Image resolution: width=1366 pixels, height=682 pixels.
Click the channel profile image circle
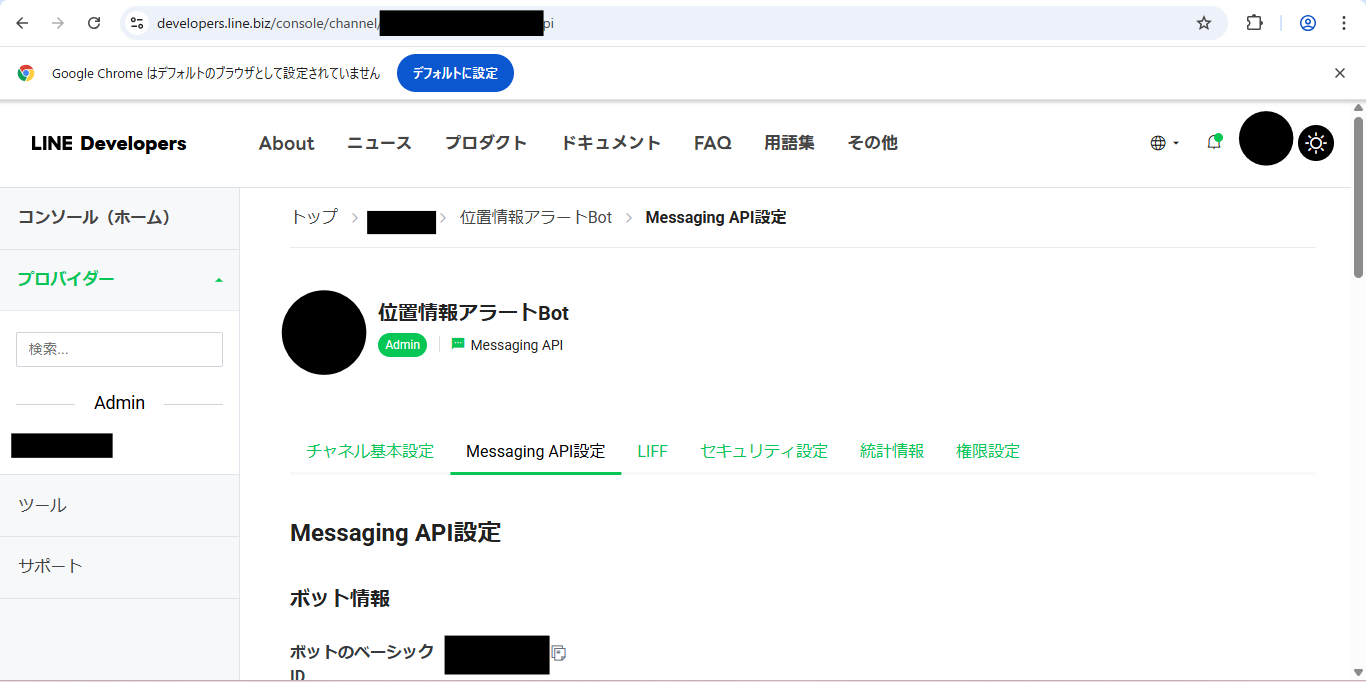click(x=324, y=333)
